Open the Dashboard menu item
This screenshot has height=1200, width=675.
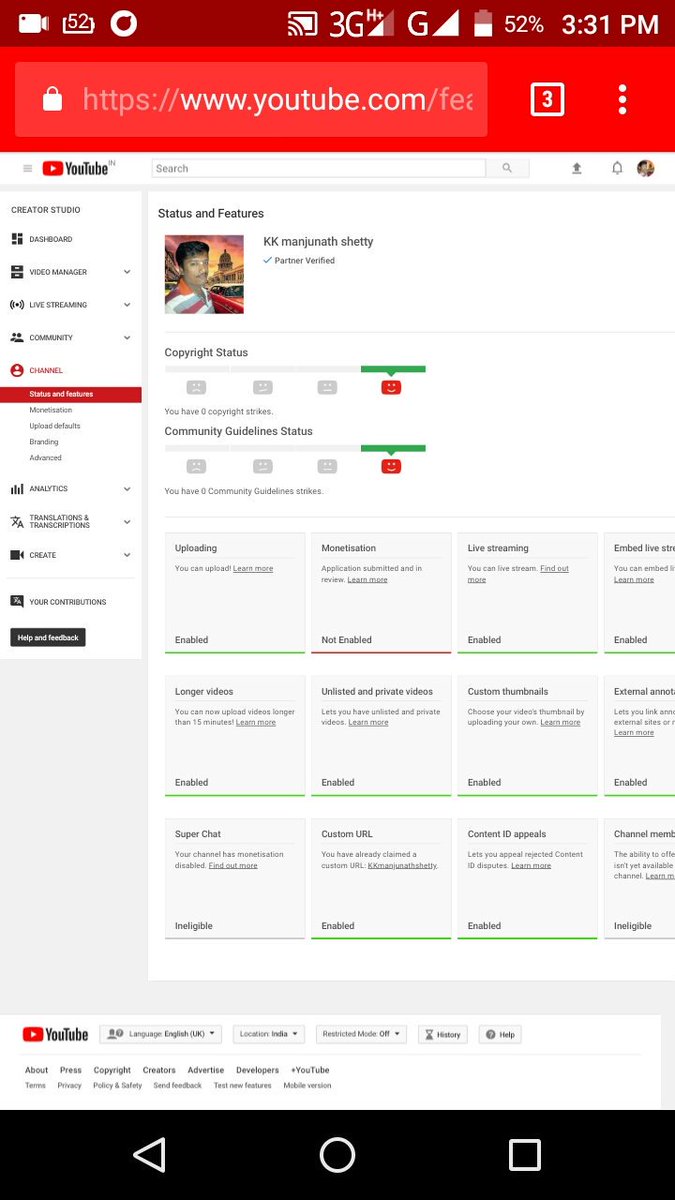[x=51, y=239]
